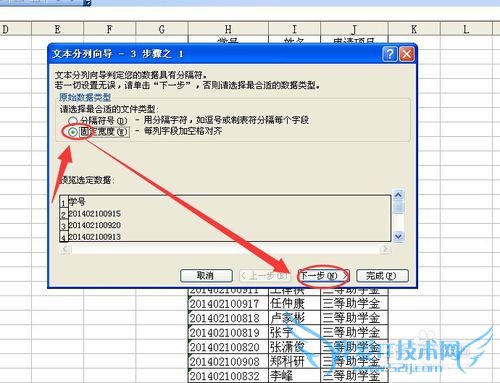Select column header H
500x383 pixels.
228,29
